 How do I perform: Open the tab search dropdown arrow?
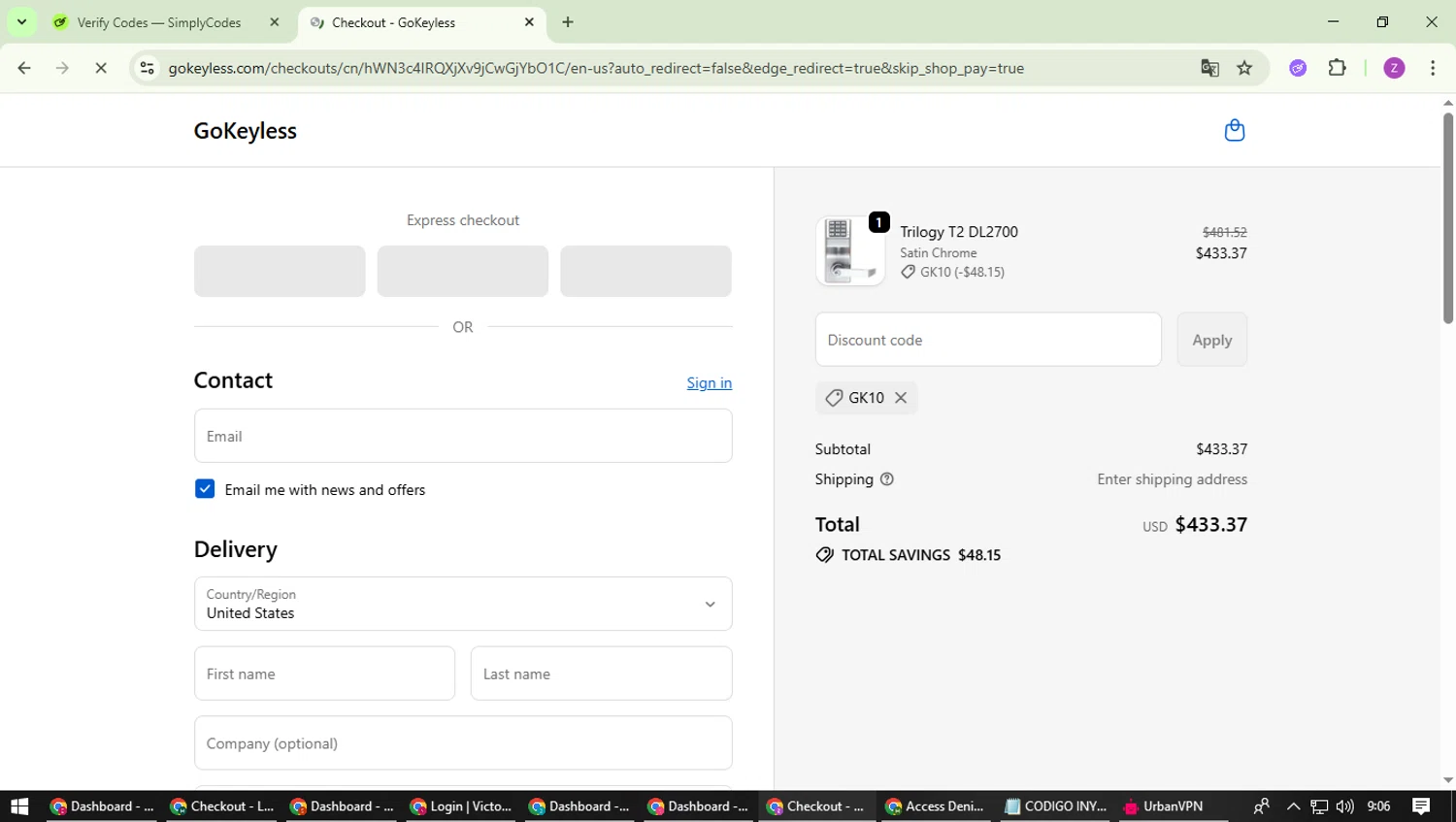tap(21, 22)
